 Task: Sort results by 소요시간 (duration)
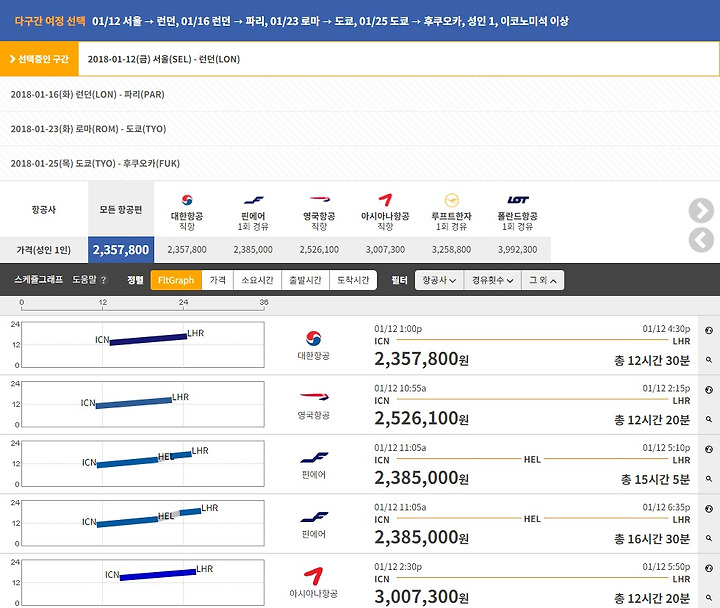coord(256,280)
